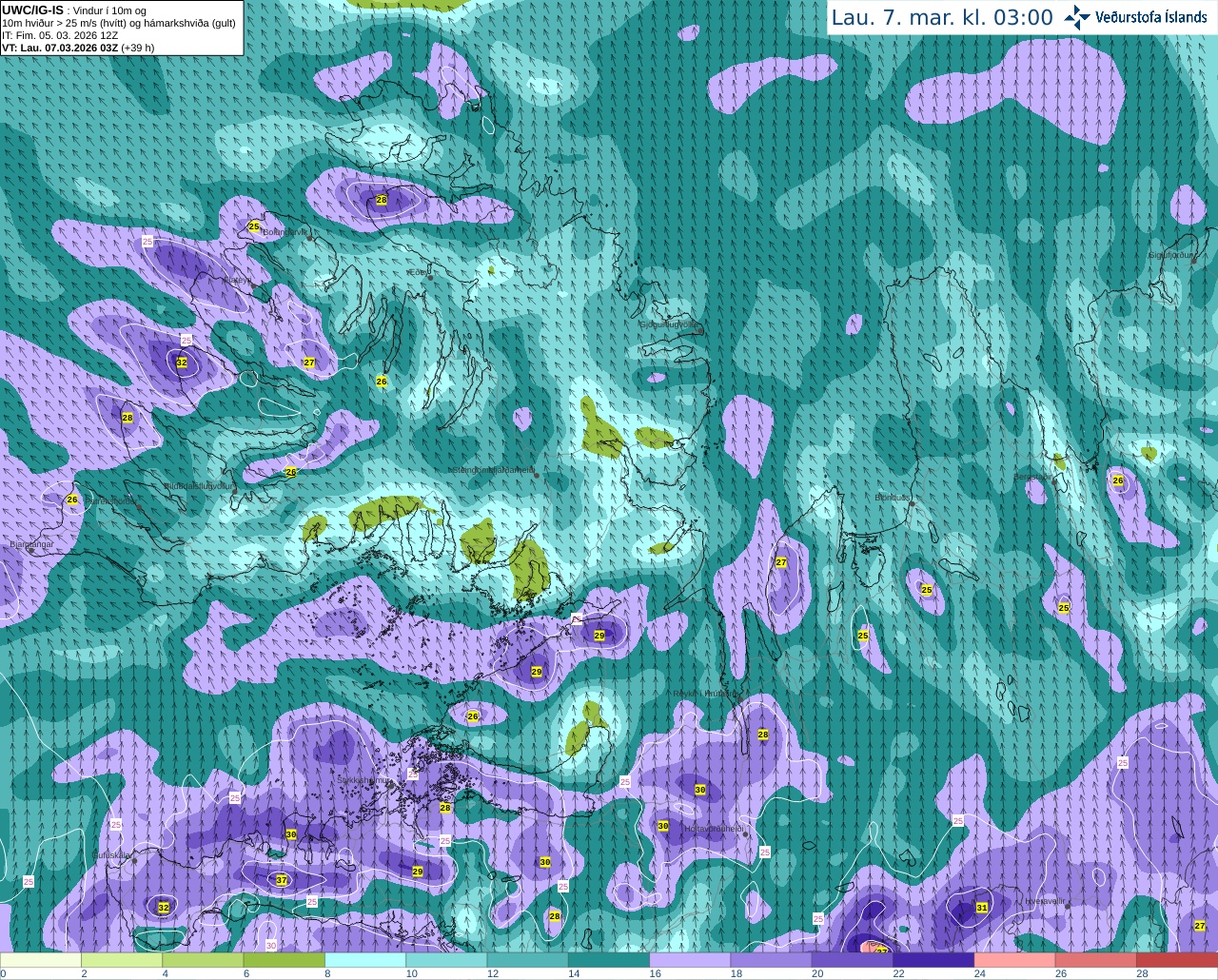Click the yellow 31 gust marker near Hveravellir

pyautogui.click(x=982, y=908)
